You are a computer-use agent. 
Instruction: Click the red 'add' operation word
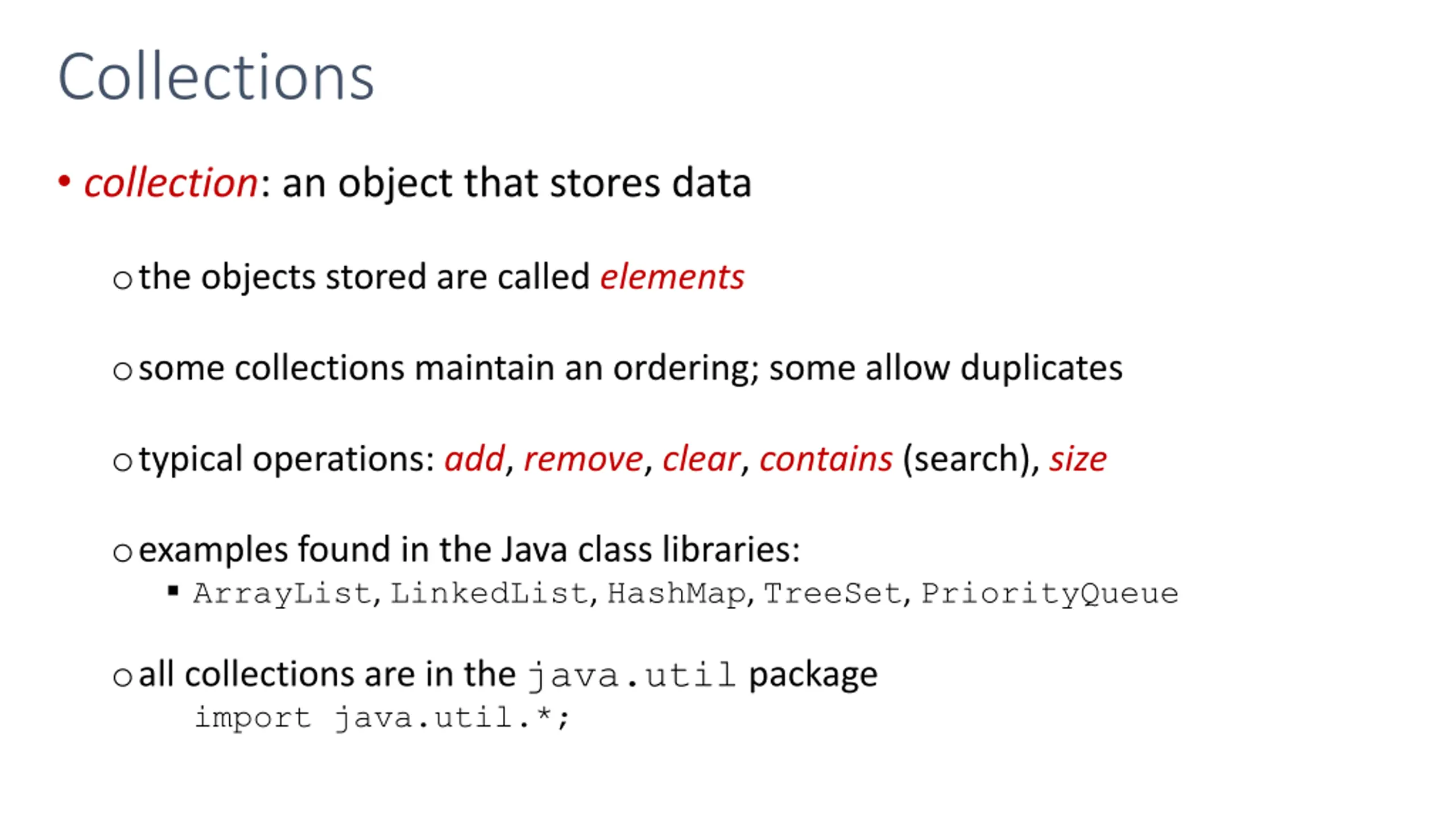474,458
